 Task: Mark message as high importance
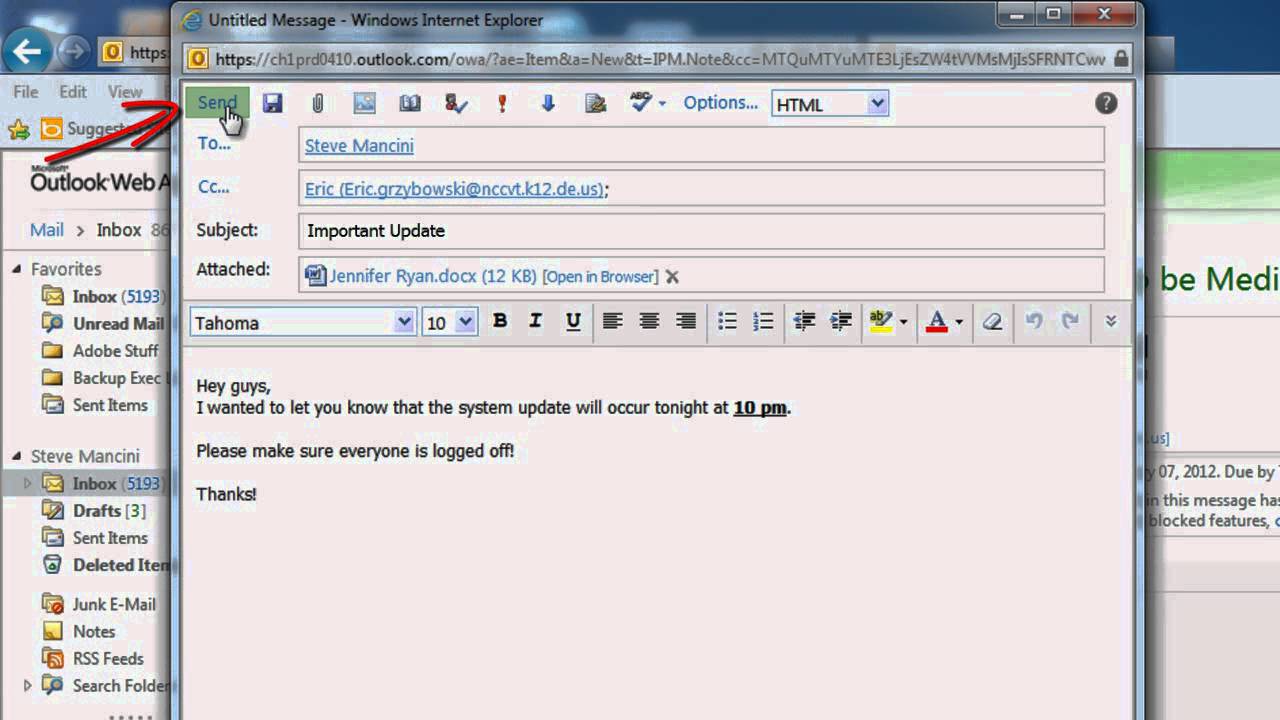pos(502,103)
